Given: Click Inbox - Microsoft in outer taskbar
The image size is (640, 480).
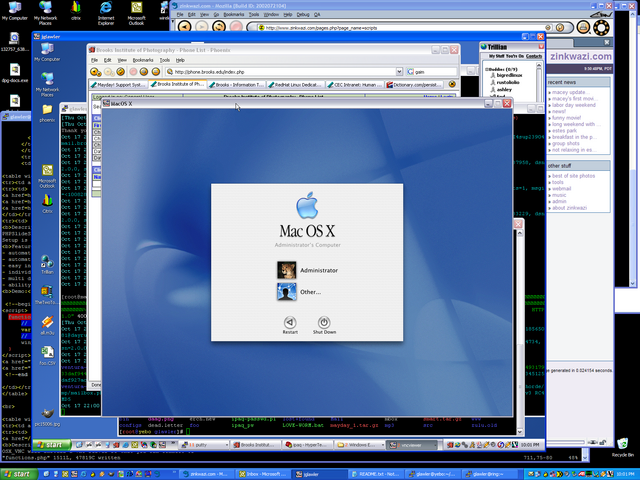Looking at the screenshot, I should pyautogui.click(x=264, y=474).
